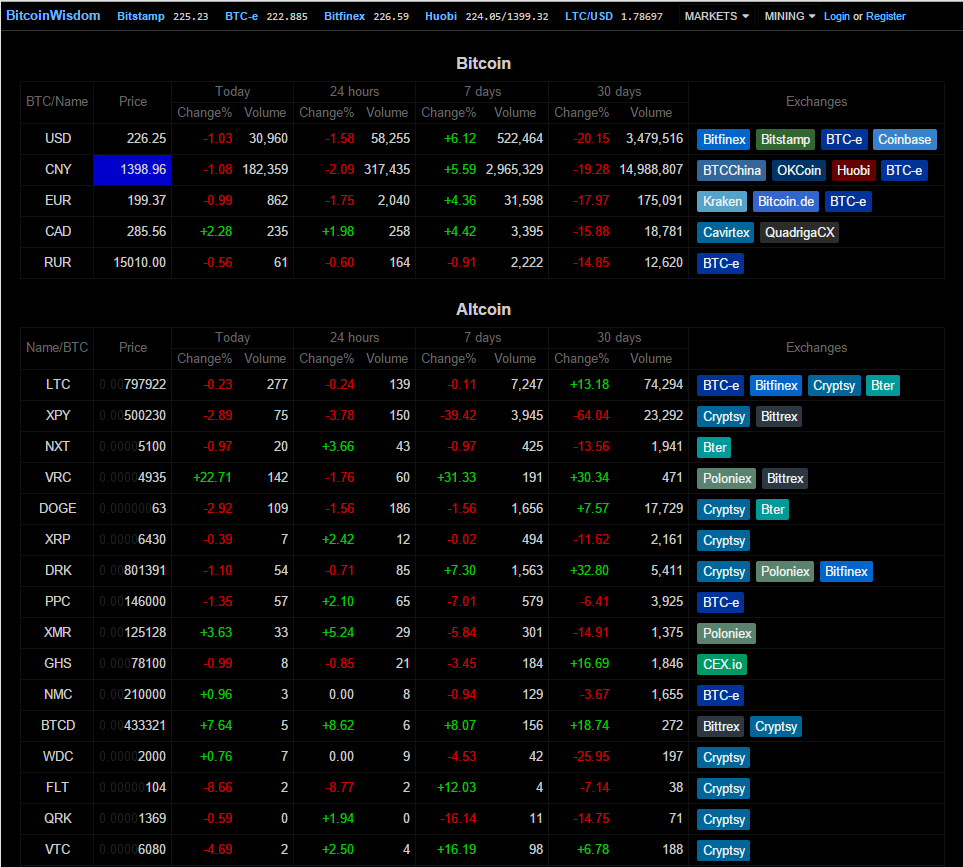
Task: Open OKCoin exchange for CNY row
Action: 798,170
